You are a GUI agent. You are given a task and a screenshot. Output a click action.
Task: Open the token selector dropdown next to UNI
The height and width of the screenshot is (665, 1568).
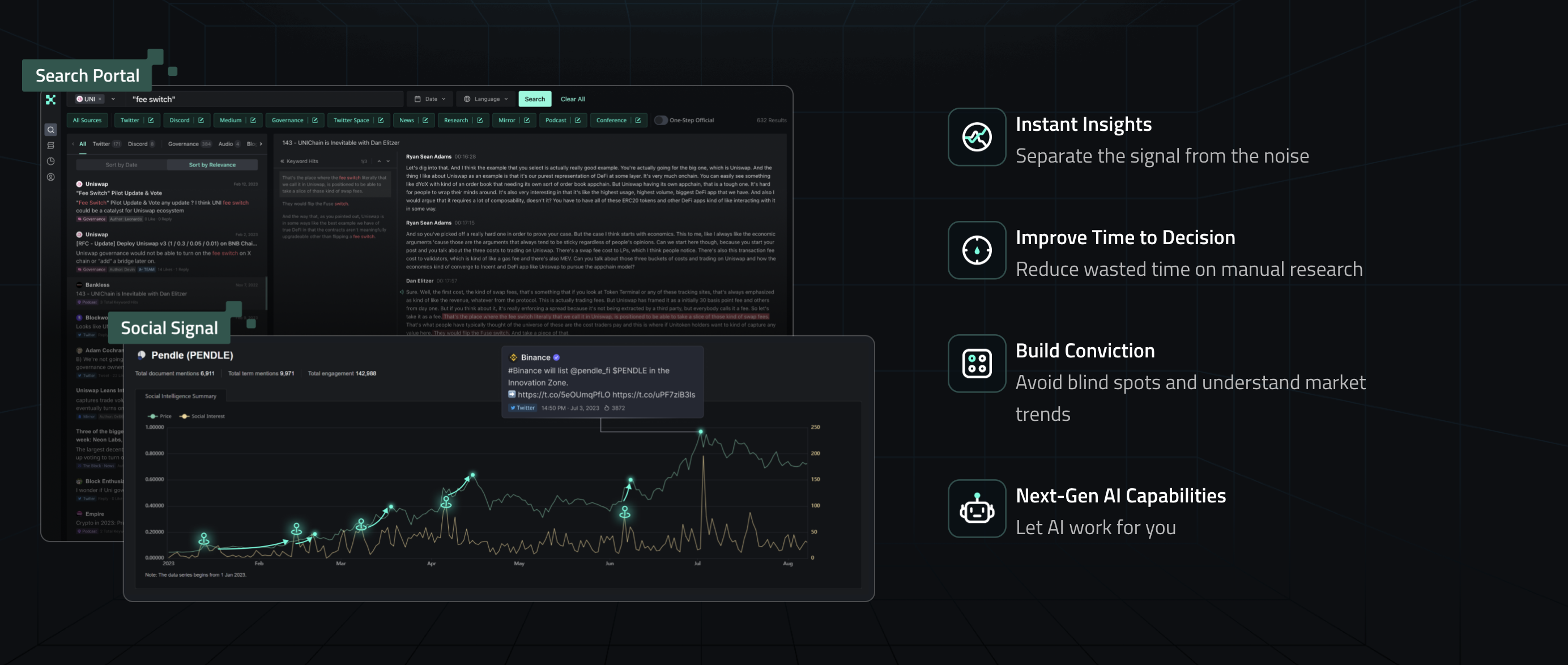coord(113,99)
